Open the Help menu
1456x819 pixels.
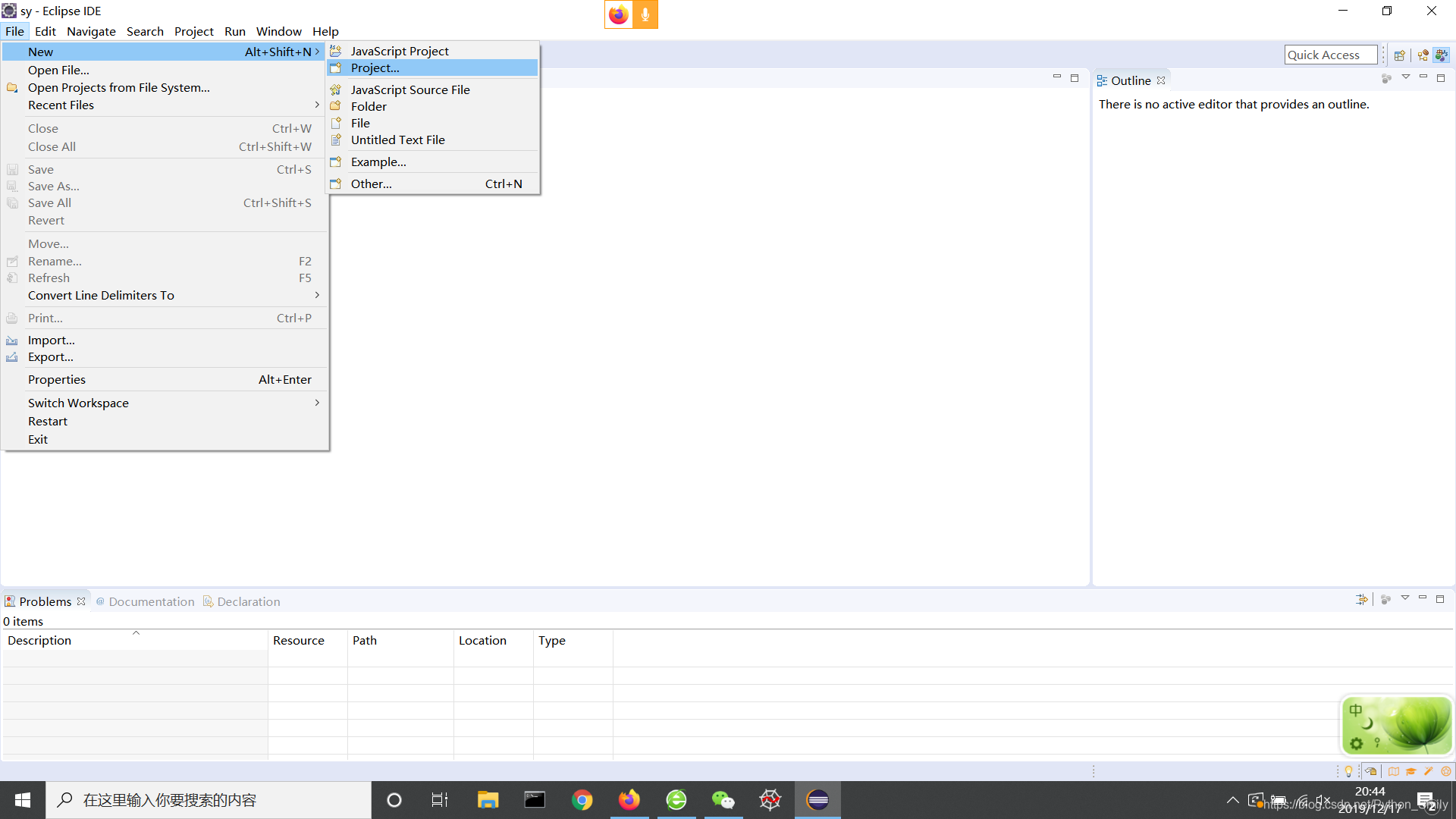pos(325,31)
